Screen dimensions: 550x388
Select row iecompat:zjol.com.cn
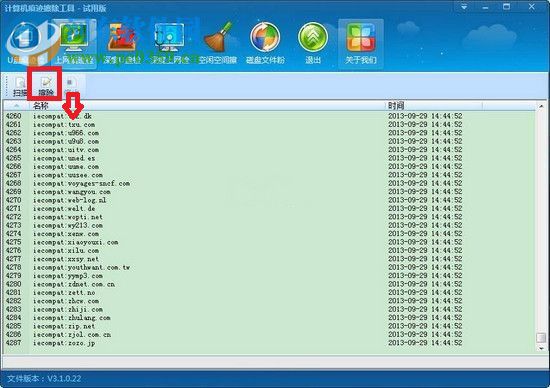[x=269, y=335]
